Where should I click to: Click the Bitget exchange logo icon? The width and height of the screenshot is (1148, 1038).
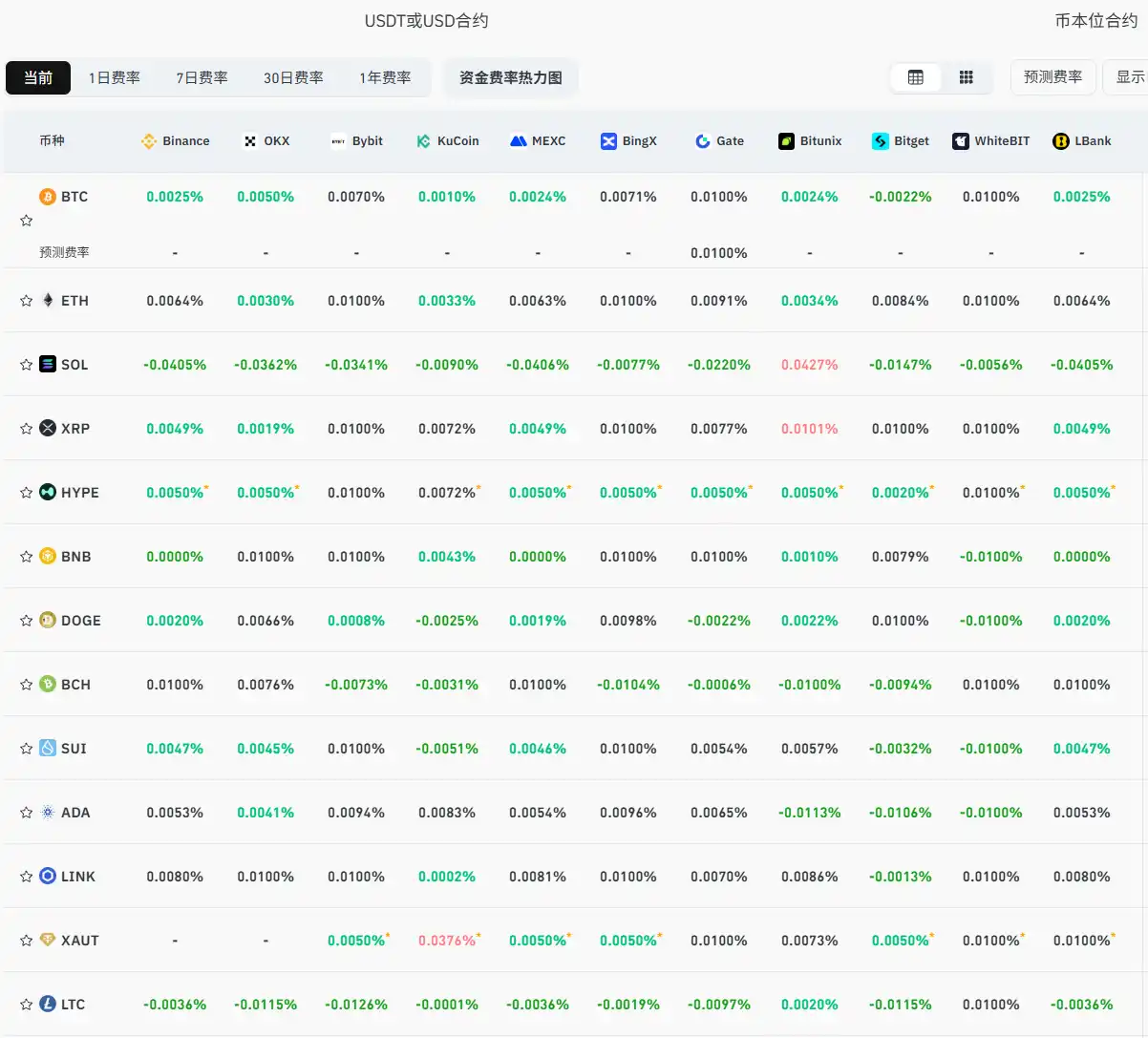coord(881,141)
